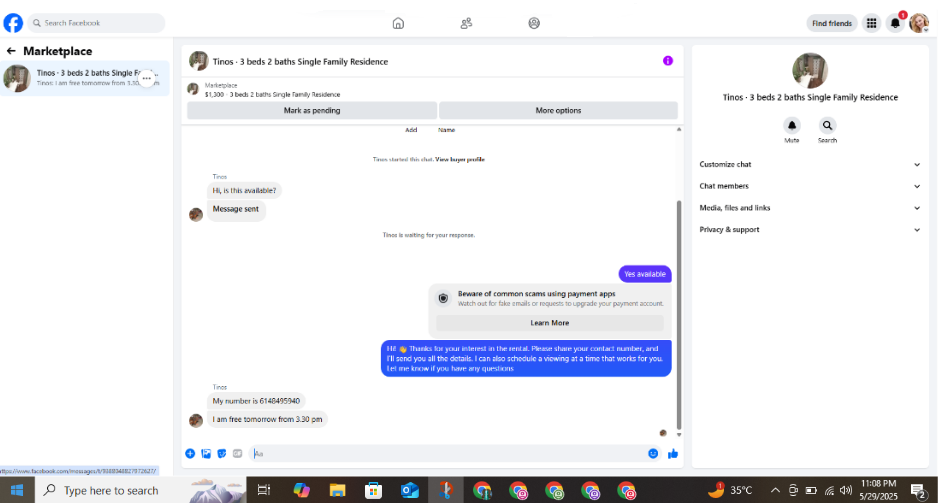Open the menu grid icon

click(x=872, y=23)
